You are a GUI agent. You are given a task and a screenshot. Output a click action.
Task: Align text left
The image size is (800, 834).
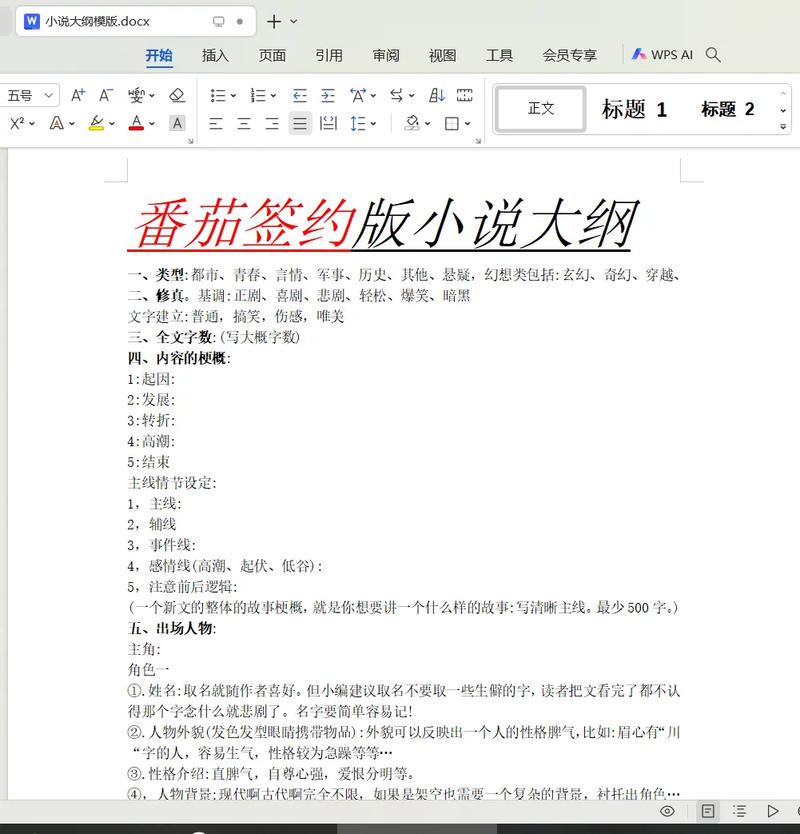[216, 124]
